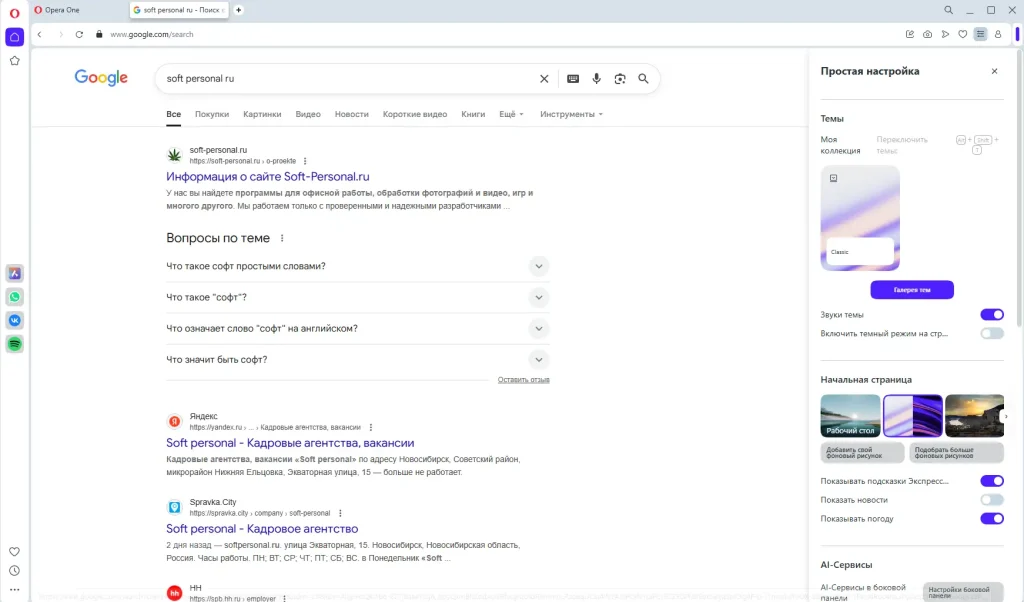Select the purple wave wallpaper thumbnail

point(912,415)
